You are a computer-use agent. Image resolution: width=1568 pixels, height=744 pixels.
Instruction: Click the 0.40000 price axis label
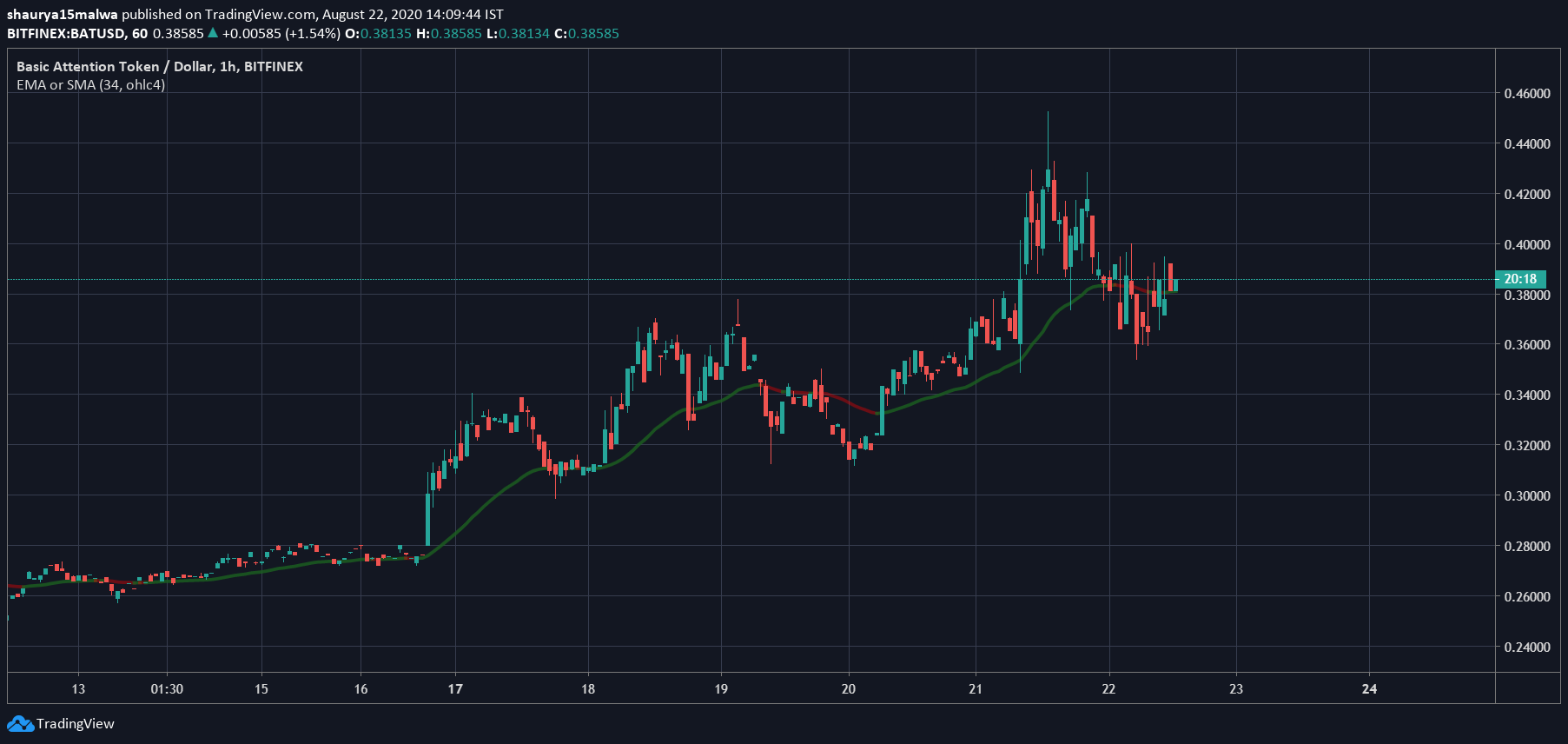[1526, 244]
